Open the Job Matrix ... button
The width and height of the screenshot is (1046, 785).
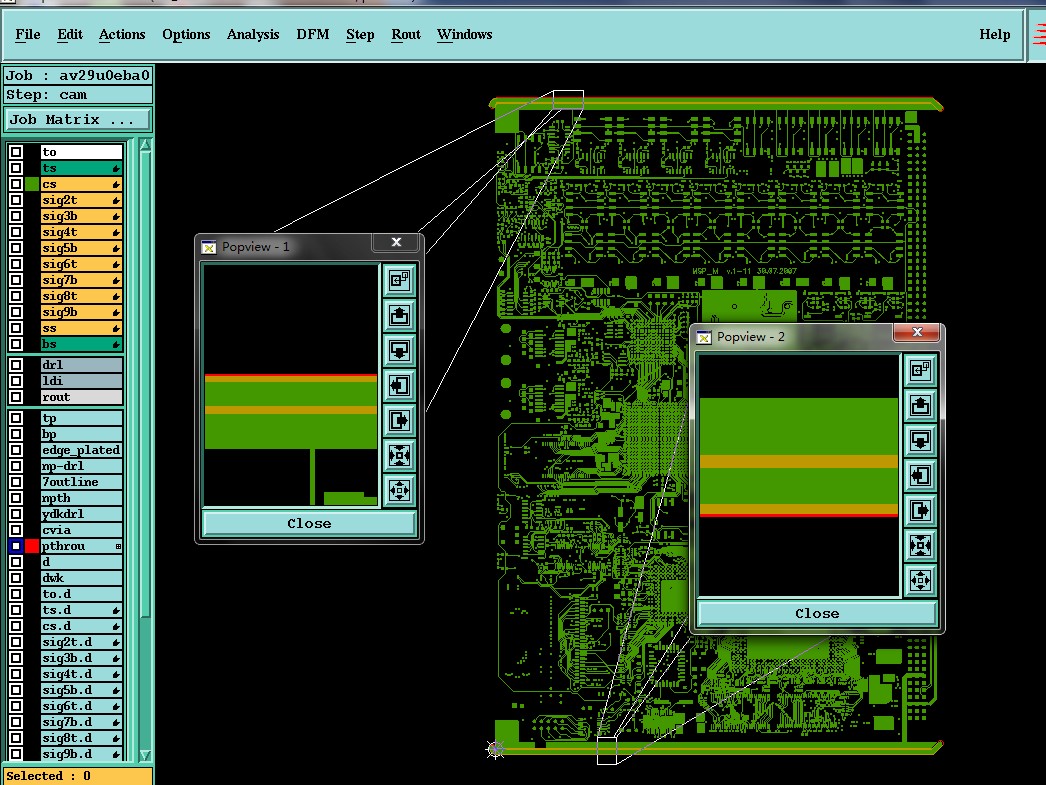(x=77, y=120)
